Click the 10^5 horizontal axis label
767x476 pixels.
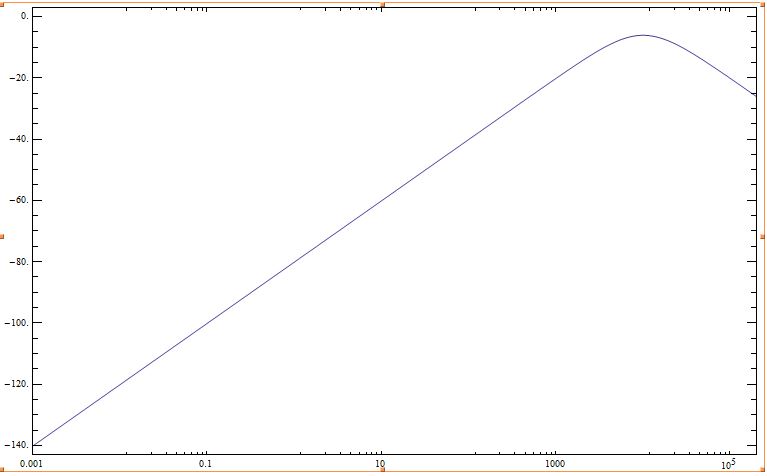728,464
